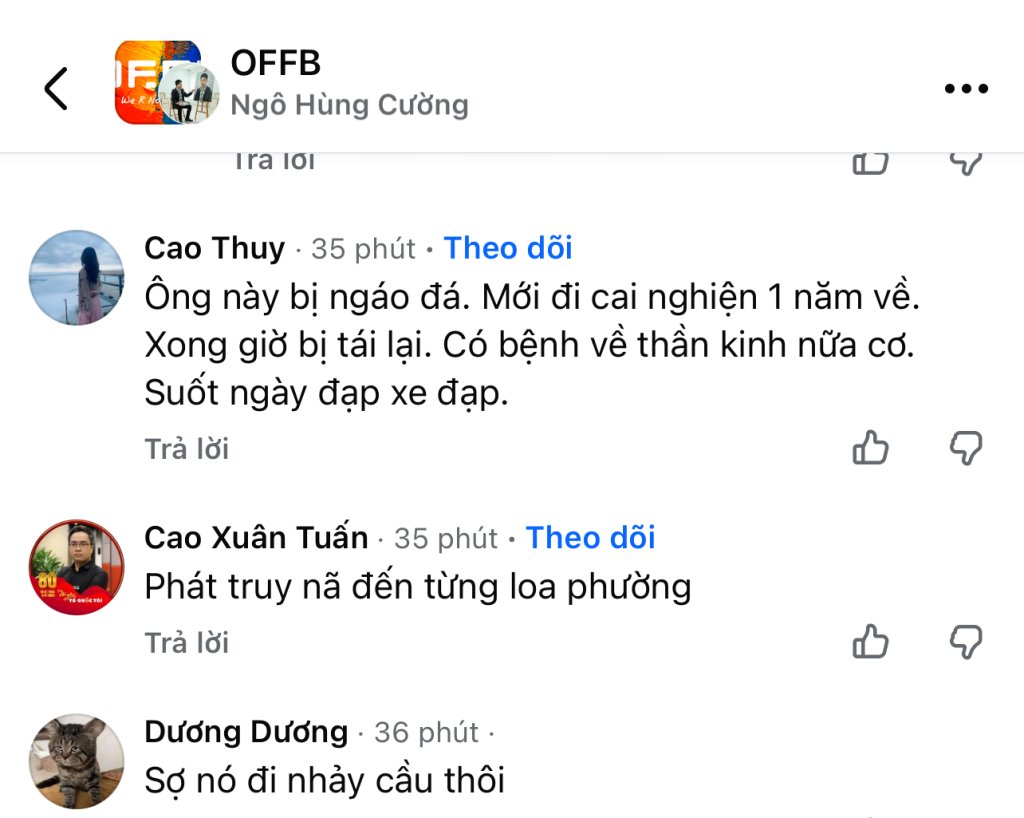The height and width of the screenshot is (818, 1024).
Task: Tap the back arrow in the header
Action: tap(56, 89)
